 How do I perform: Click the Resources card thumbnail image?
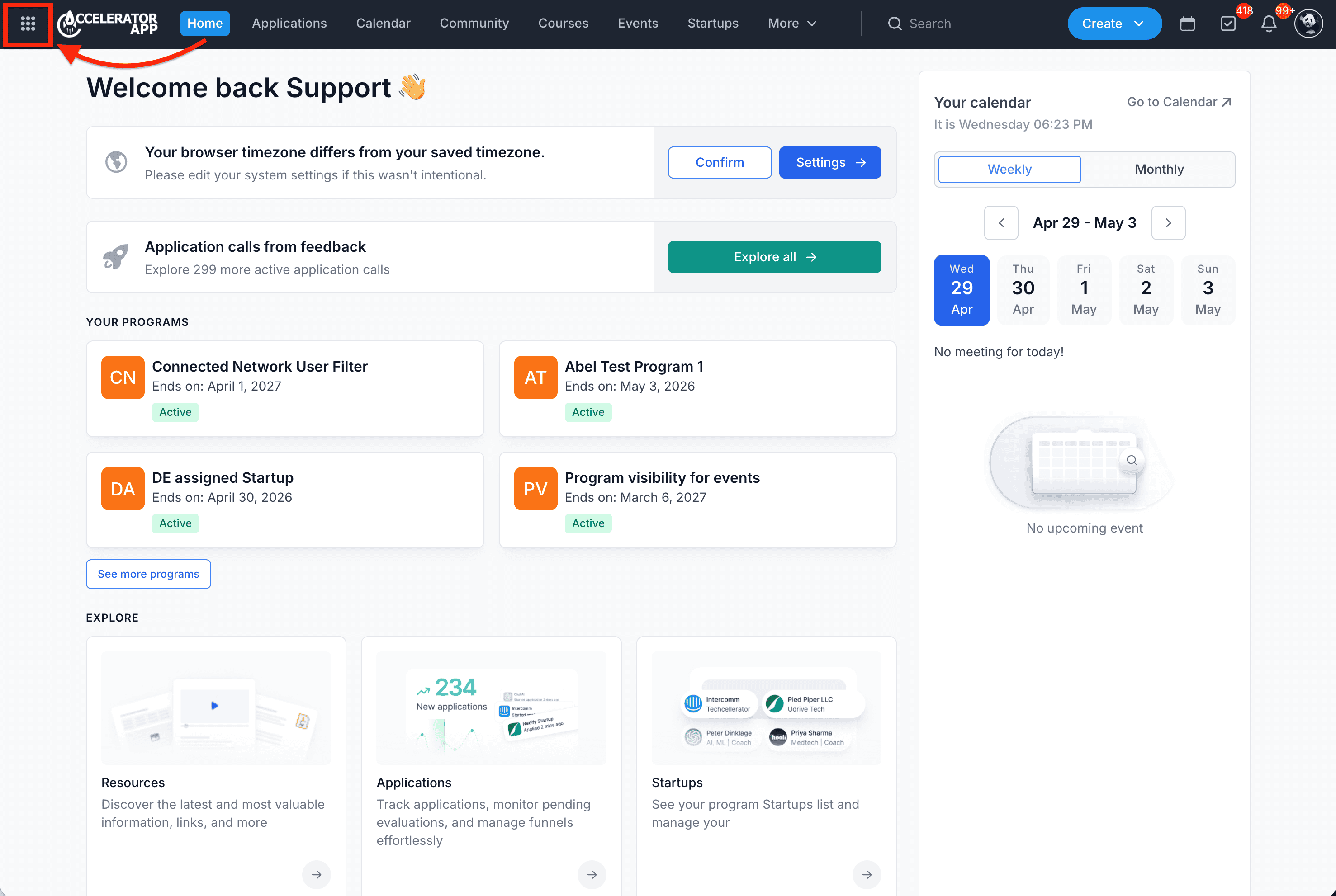pyautogui.click(x=216, y=707)
